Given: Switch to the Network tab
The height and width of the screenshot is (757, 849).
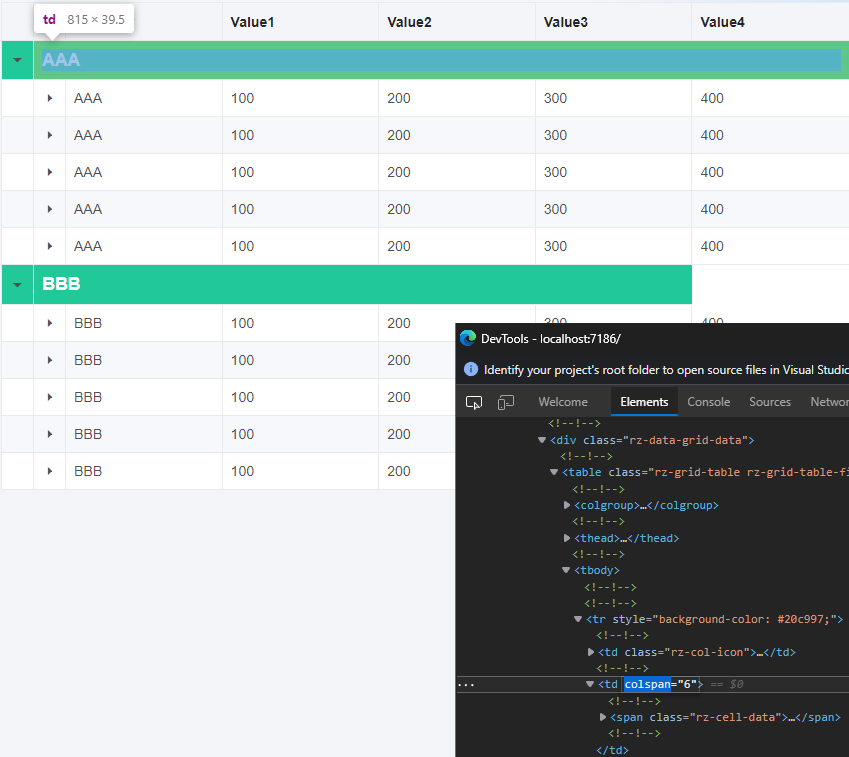Looking at the screenshot, I should point(831,401).
